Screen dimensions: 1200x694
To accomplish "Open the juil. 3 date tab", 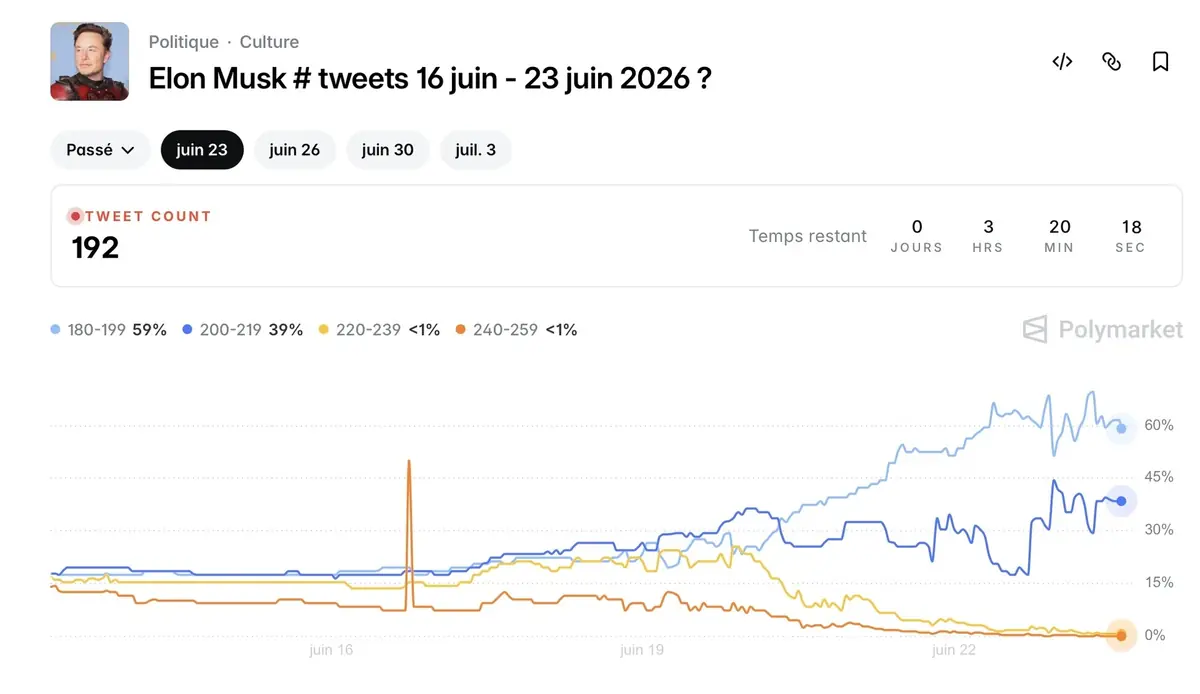I will pos(475,150).
